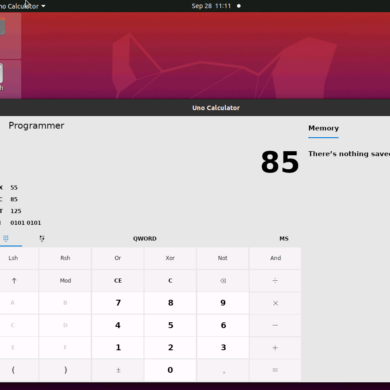Click digit 3 key
Image resolution: width=390 pixels, height=390 pixels.
click(223, 348)
